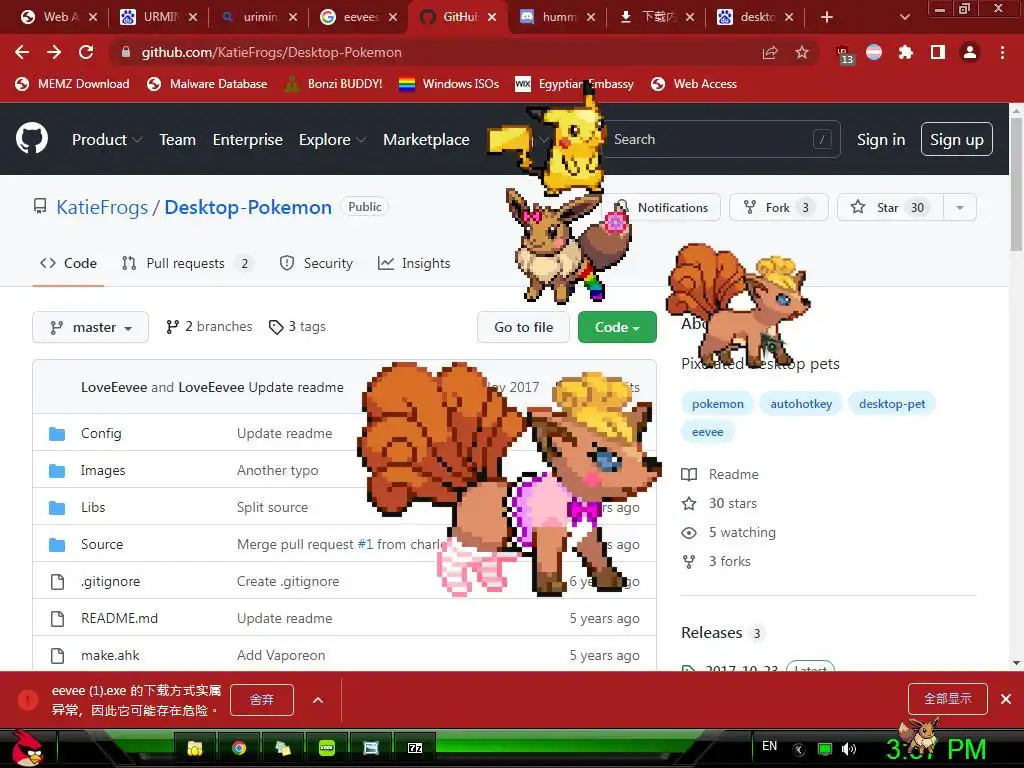
Task: Expand the Star list dropdown arrow
Action: [959, 208]
